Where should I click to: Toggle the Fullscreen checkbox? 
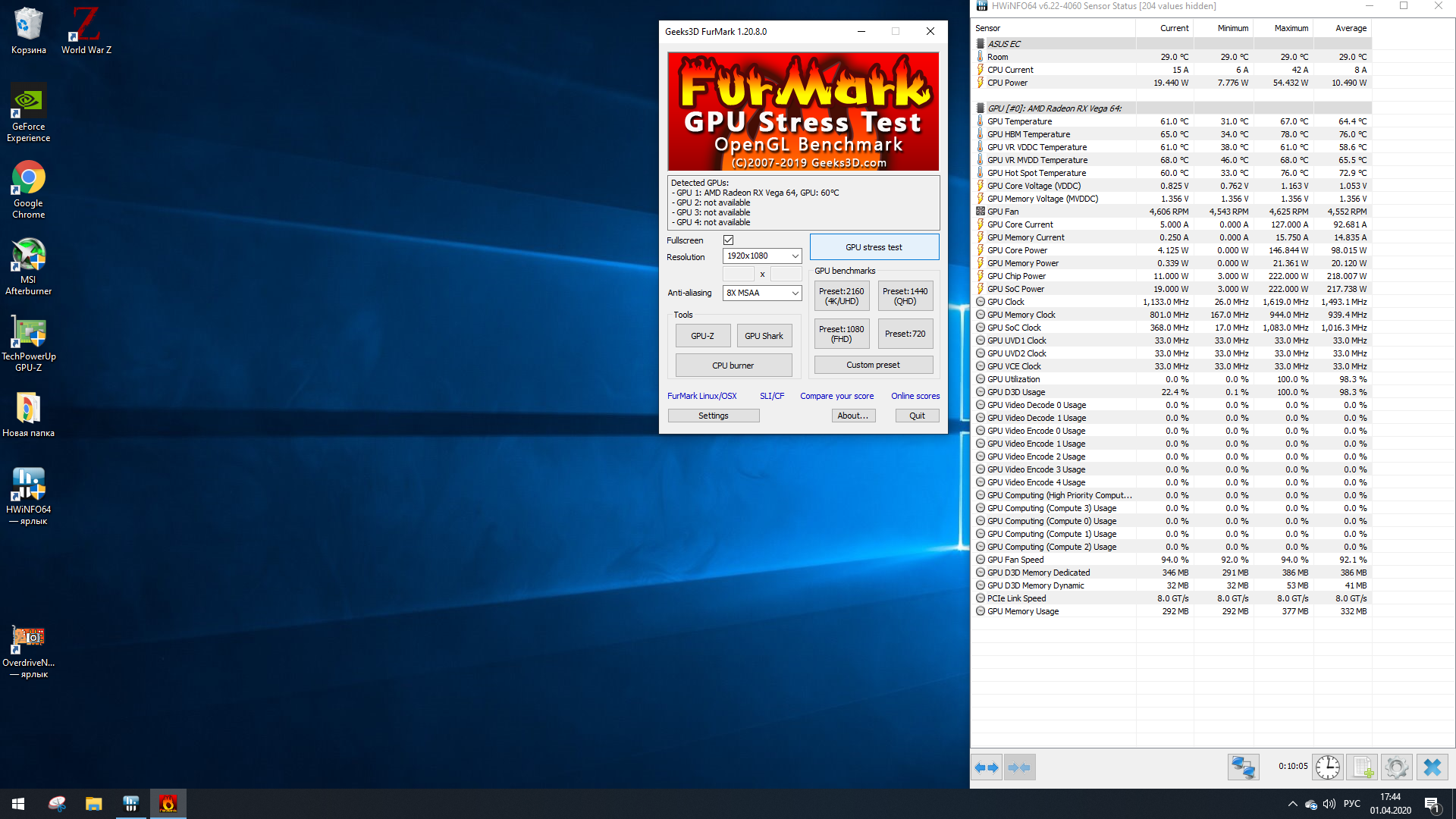point(728,240)
